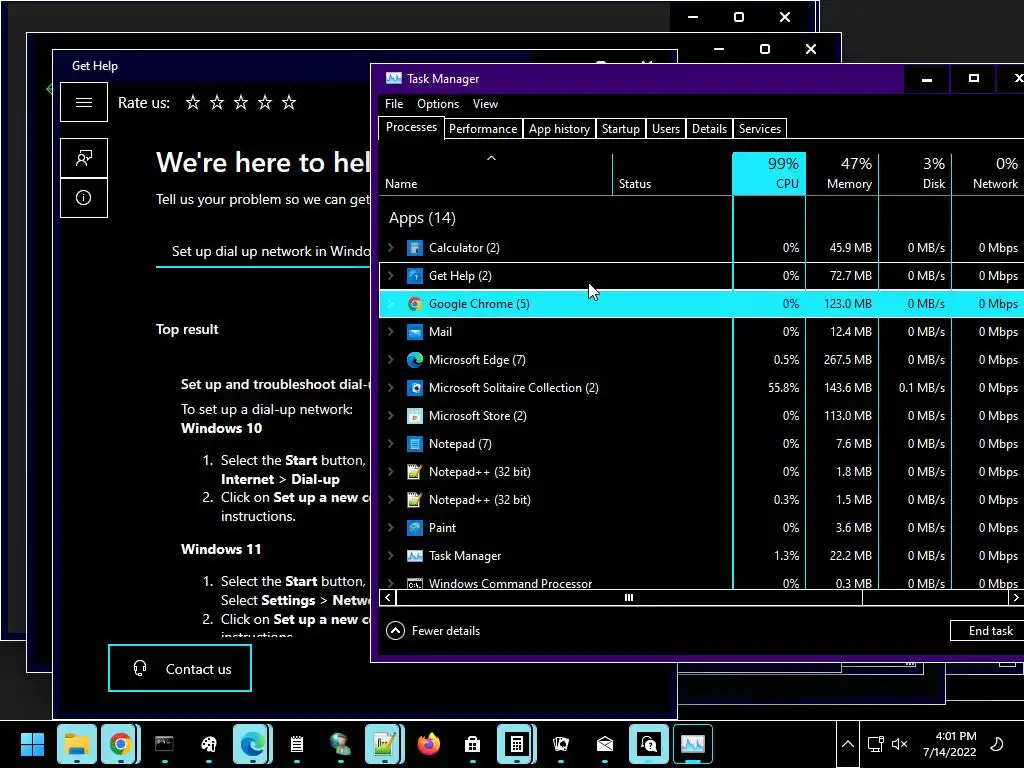This screenshot has width=1024, height=768.
Task: Sort processes by Memory column header
Action: click(x=842, y=174)
